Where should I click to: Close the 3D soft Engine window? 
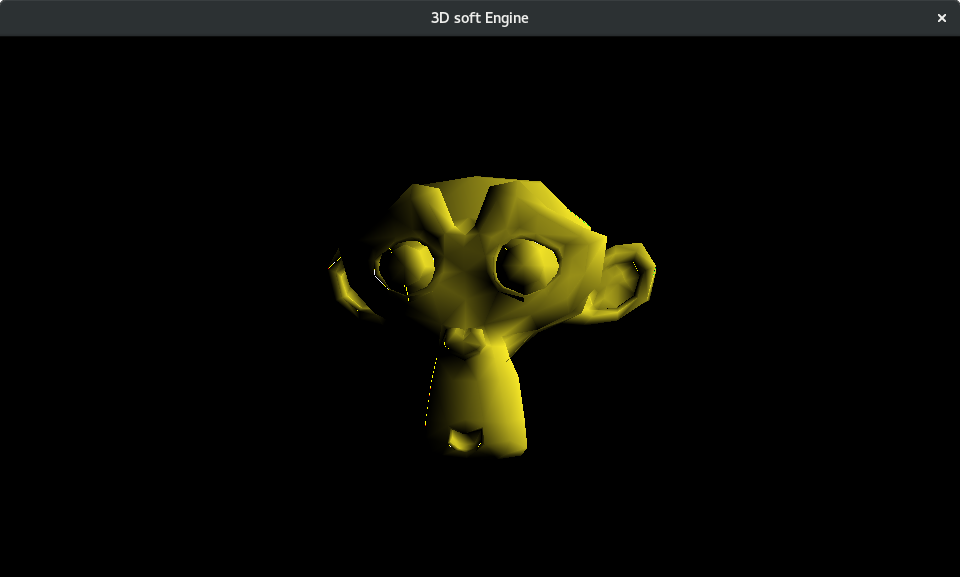coord(942,18)
